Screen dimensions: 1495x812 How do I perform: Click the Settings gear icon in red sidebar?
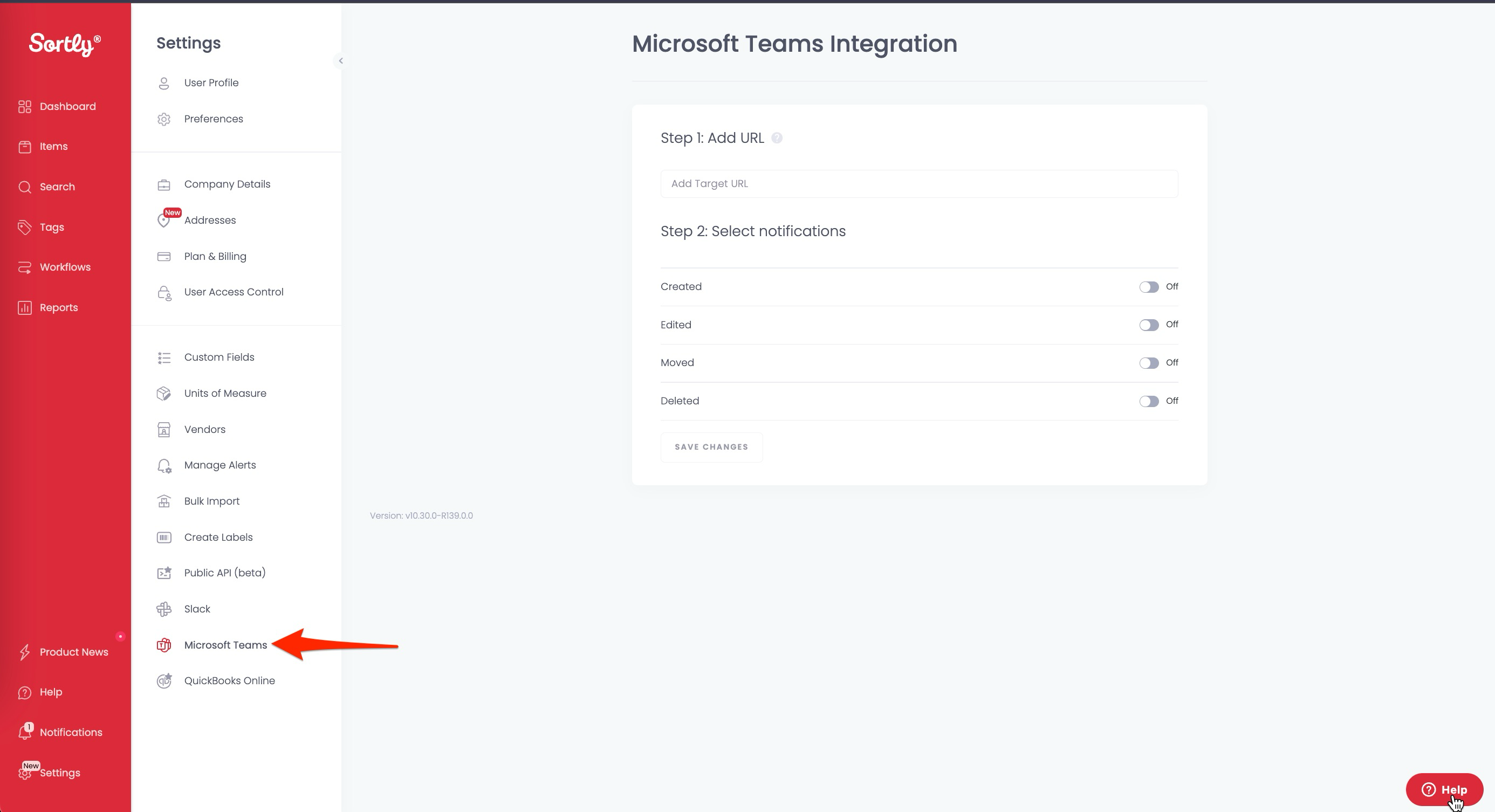click(x=24, y=773)
